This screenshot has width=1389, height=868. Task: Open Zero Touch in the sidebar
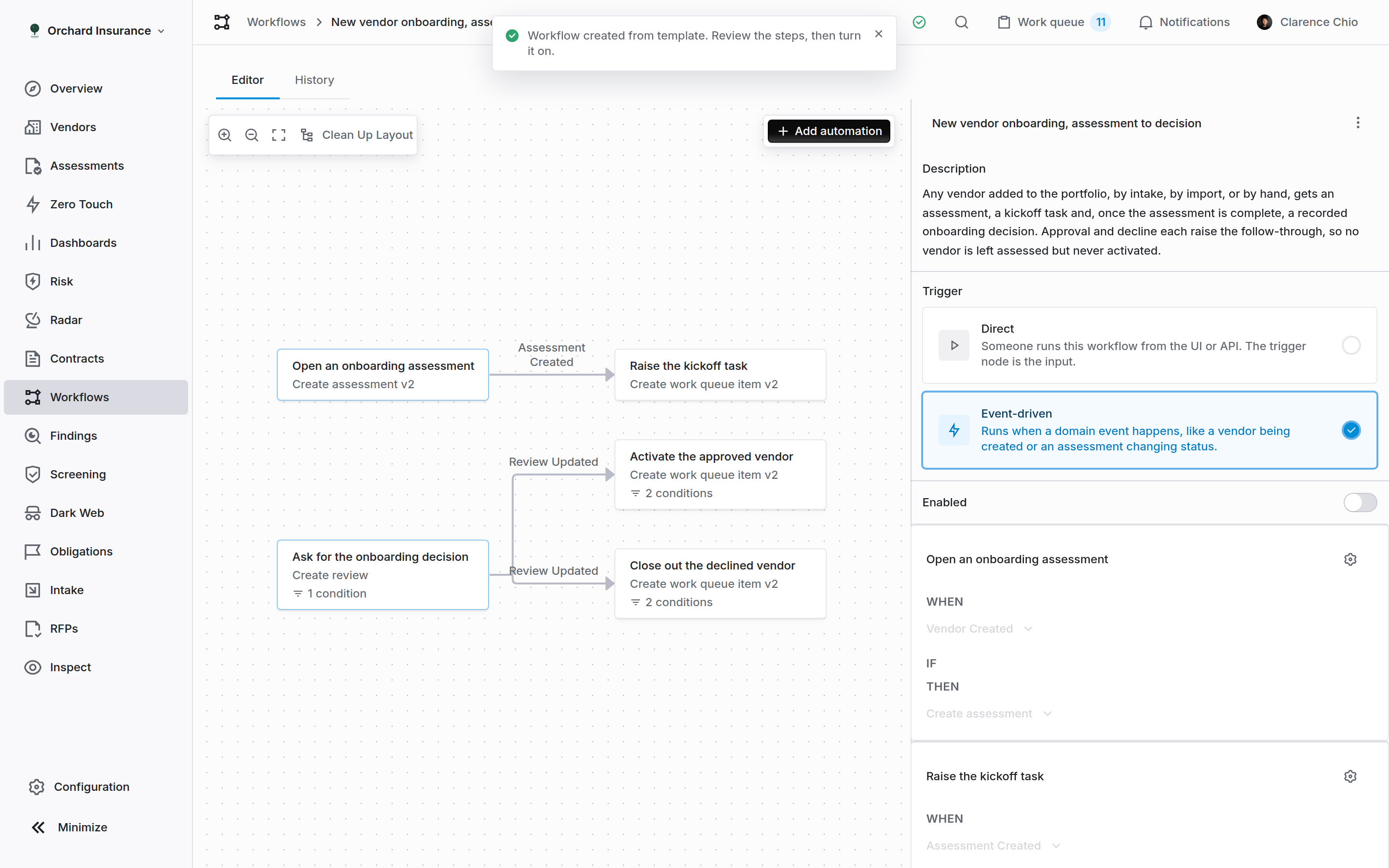click(96, 204)
